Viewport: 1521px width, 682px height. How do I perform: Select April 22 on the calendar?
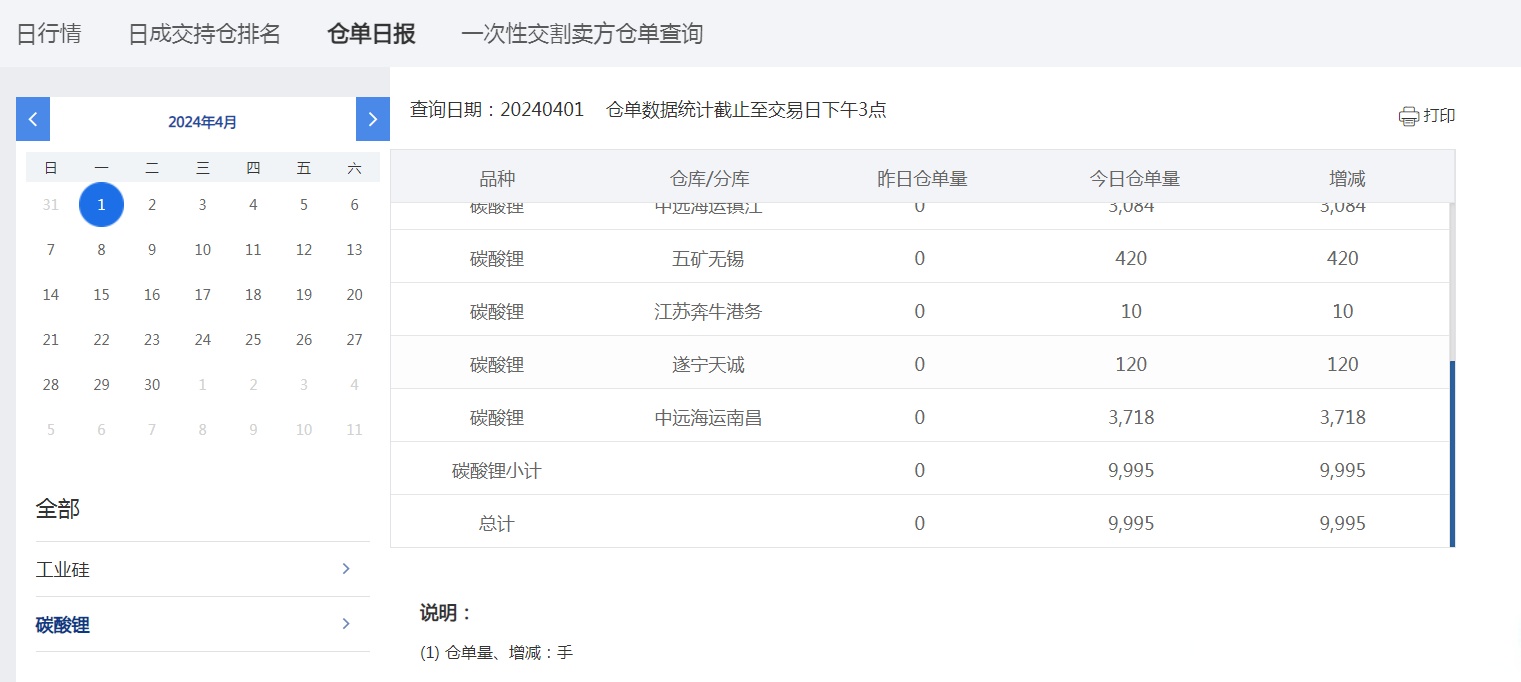(x=101, y=339)
